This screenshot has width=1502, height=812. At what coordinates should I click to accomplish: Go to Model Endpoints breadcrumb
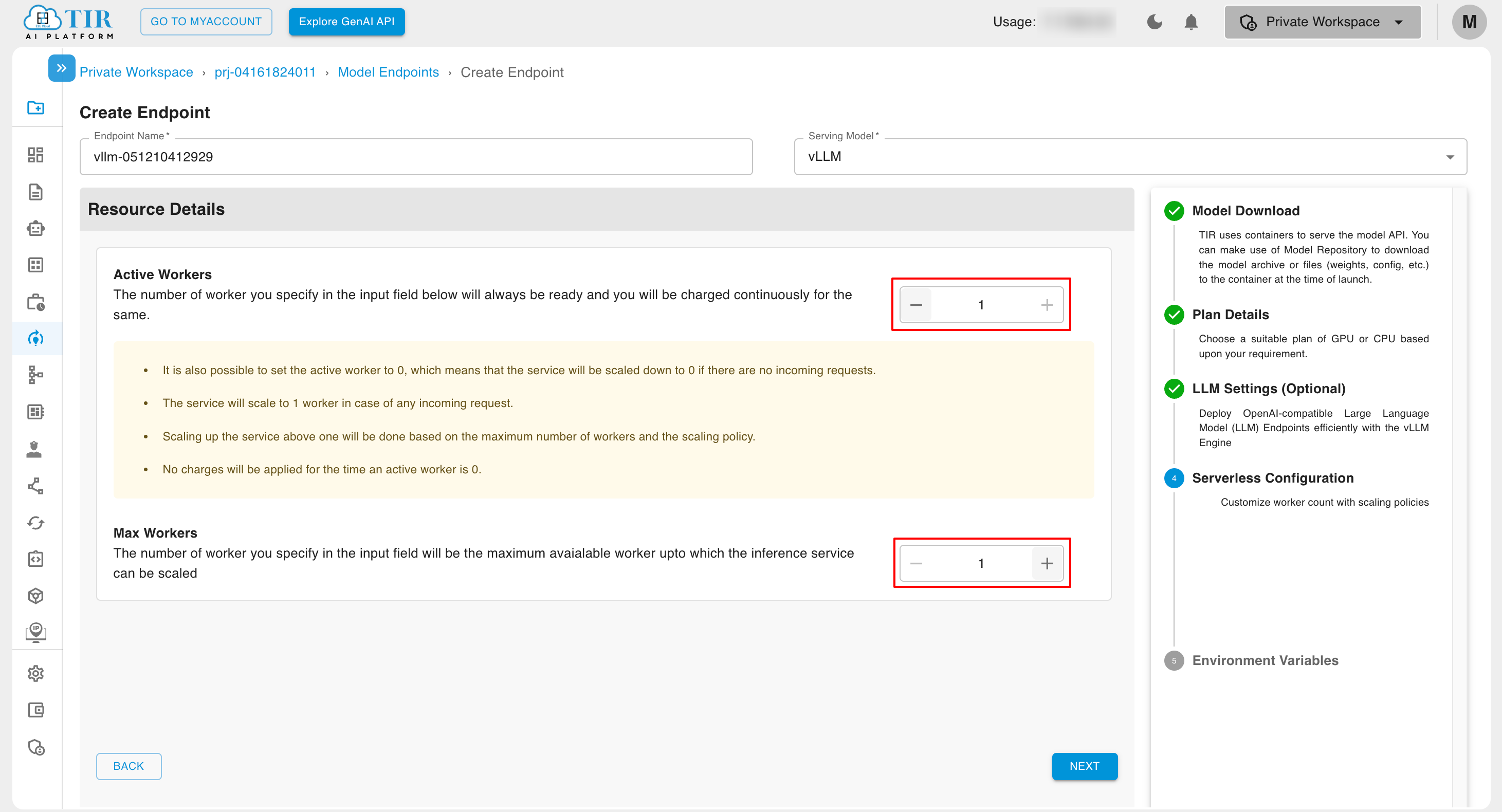[x=388, y=72]
